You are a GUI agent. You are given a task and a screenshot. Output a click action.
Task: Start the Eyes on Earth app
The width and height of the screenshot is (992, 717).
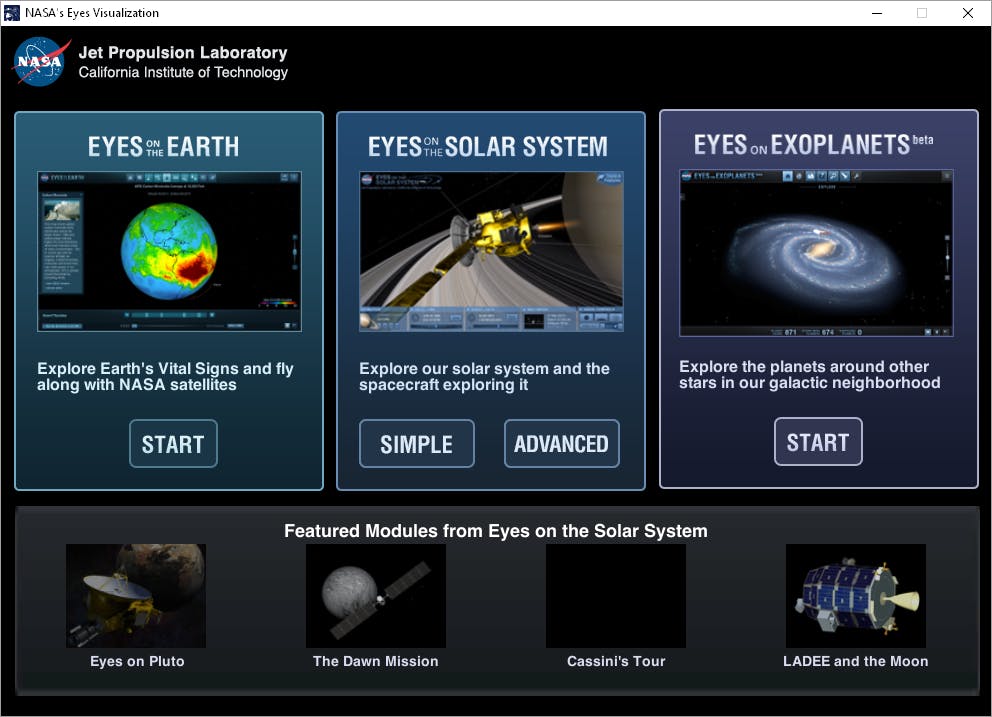click(x=173, y=444)
